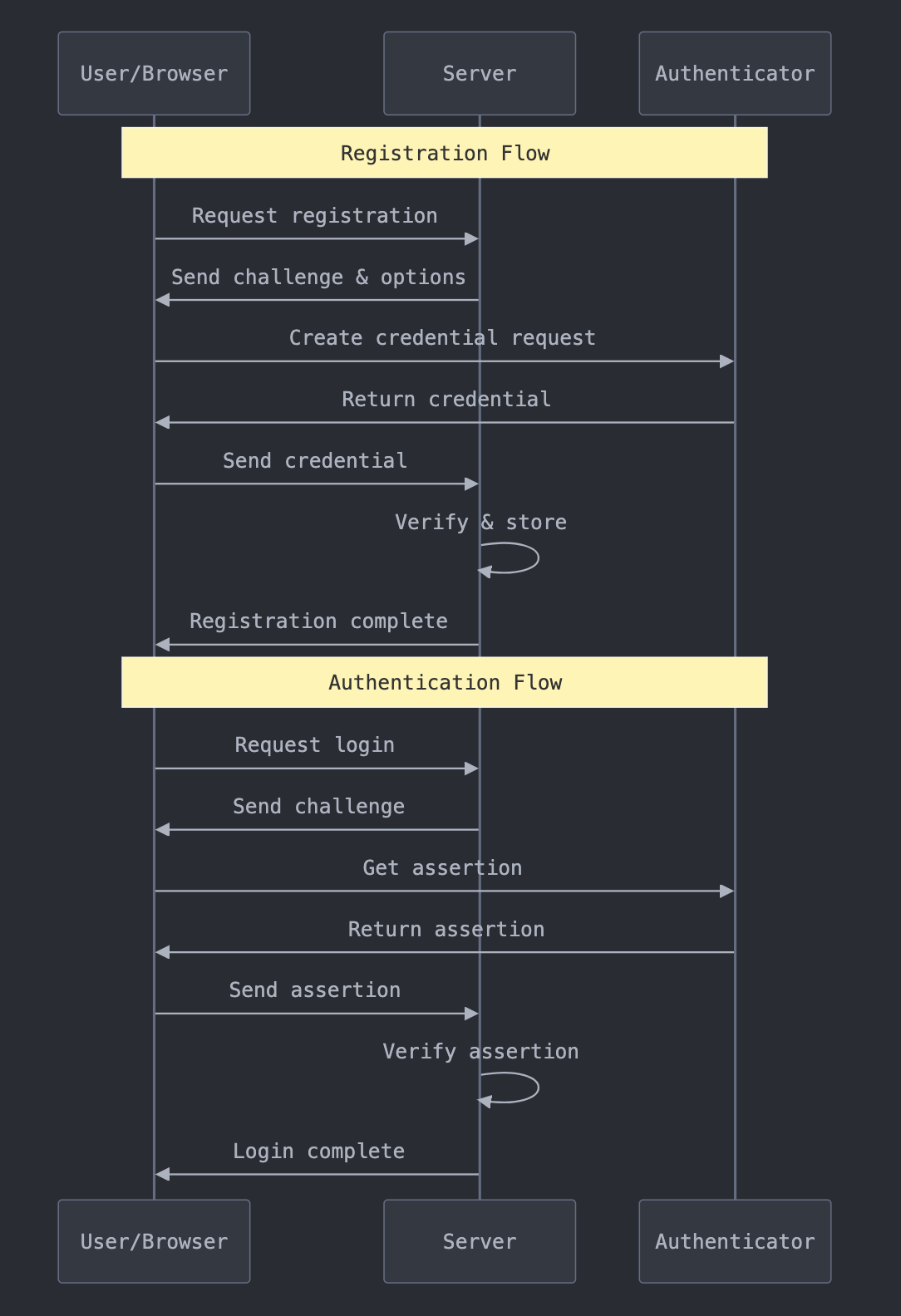Select the yellow Authentication Flow note

pyautogui.click(x=444, y=683)
